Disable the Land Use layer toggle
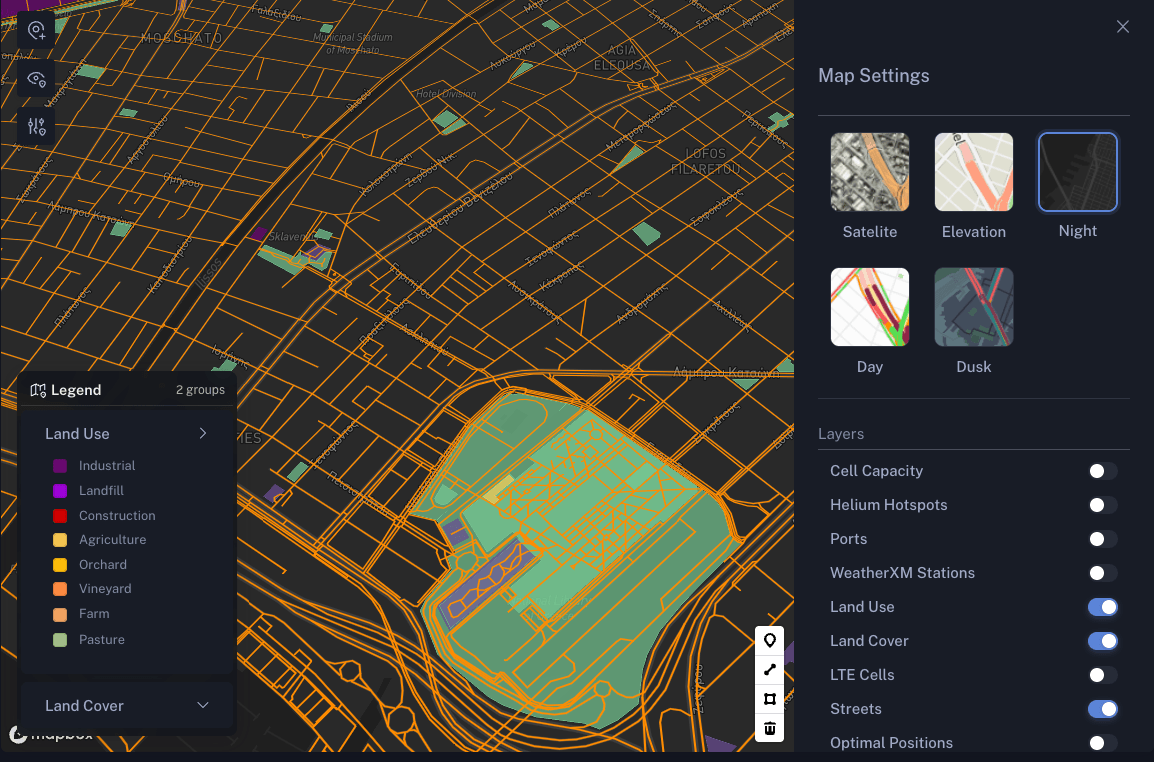Screen dimensions: 1154x762 [1102, 607]
